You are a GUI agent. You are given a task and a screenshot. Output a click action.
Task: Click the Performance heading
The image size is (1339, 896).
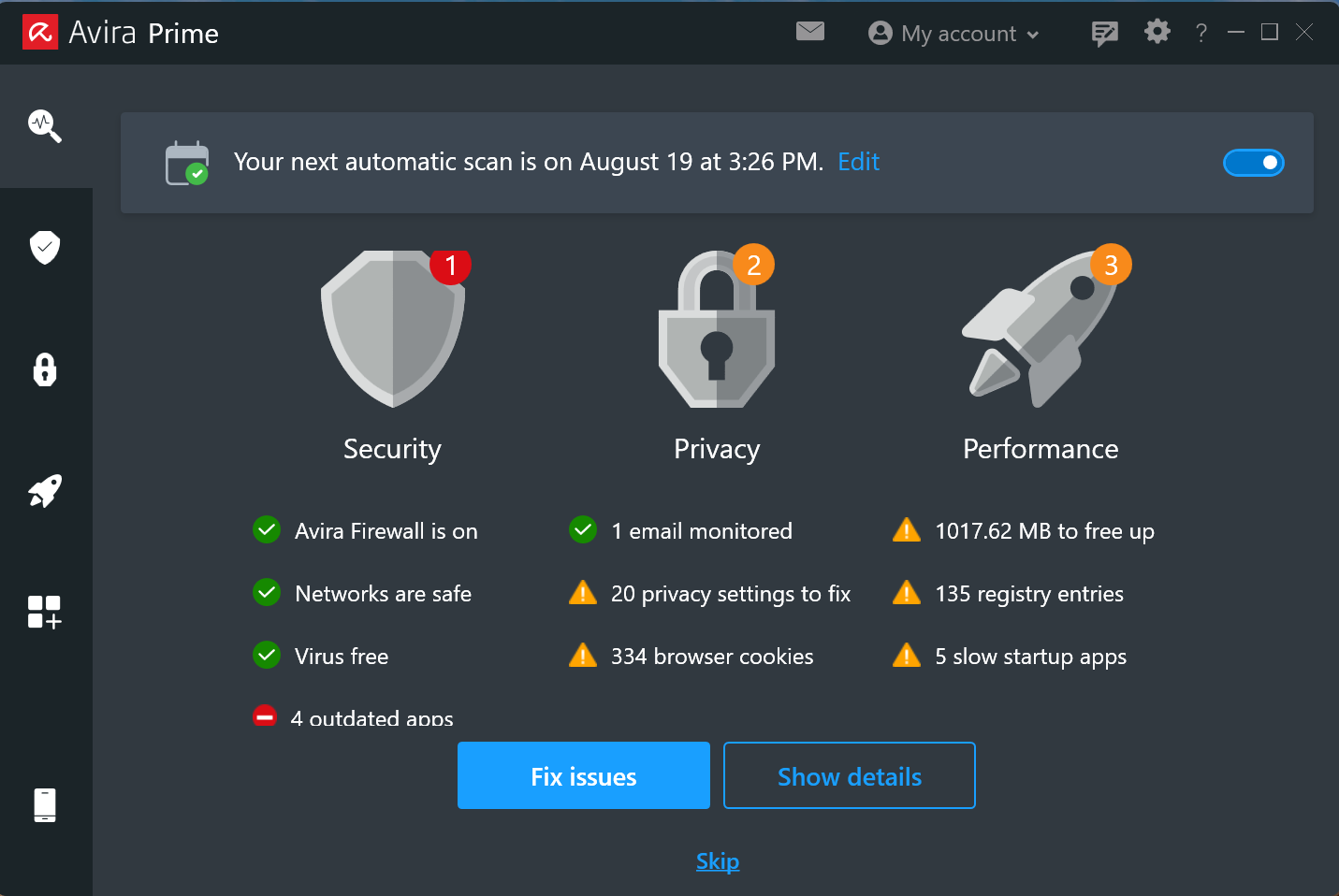1041,449
